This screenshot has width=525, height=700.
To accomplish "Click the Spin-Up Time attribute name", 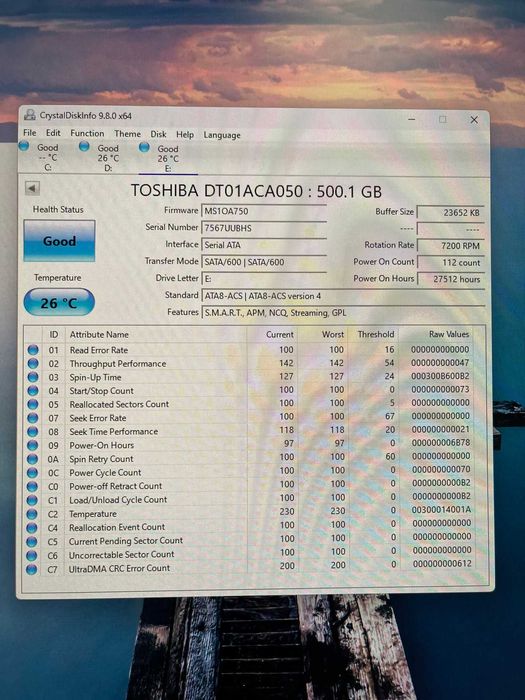I will pyautogui.click(x=95, y=377).
